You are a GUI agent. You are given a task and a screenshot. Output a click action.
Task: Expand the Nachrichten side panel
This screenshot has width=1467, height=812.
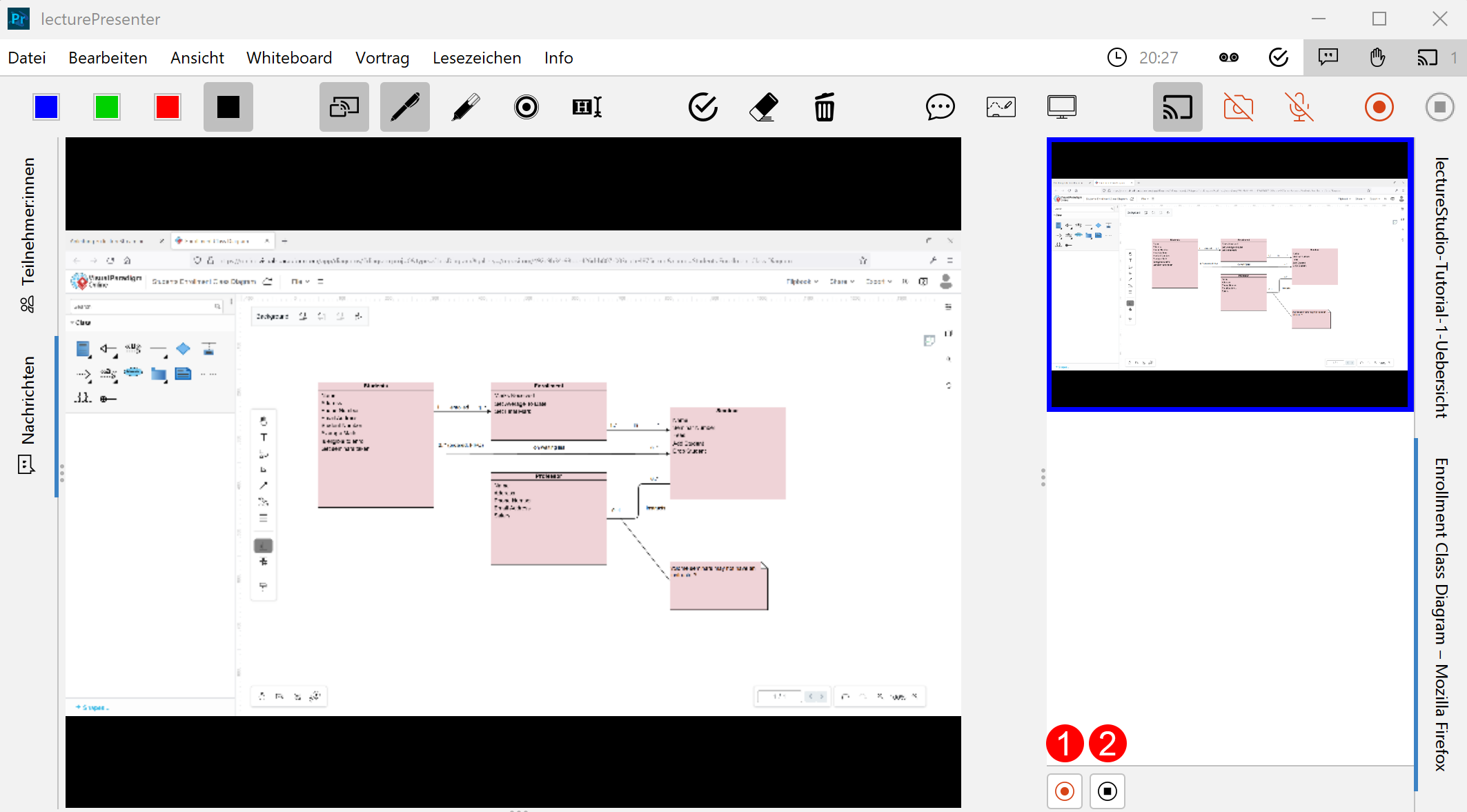click(28, 414)
